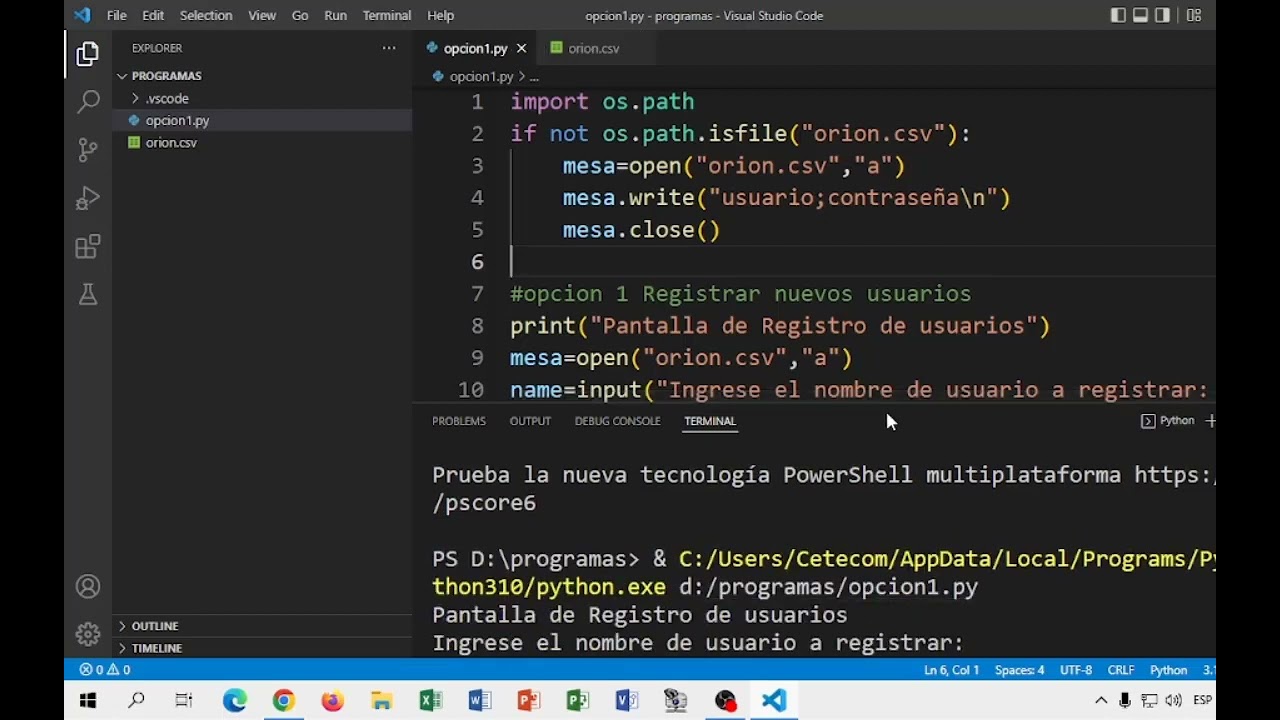Select orion.csv in the Explorer tree
The width and height of the screenshot is (1280, 720).
coord(263,142)
